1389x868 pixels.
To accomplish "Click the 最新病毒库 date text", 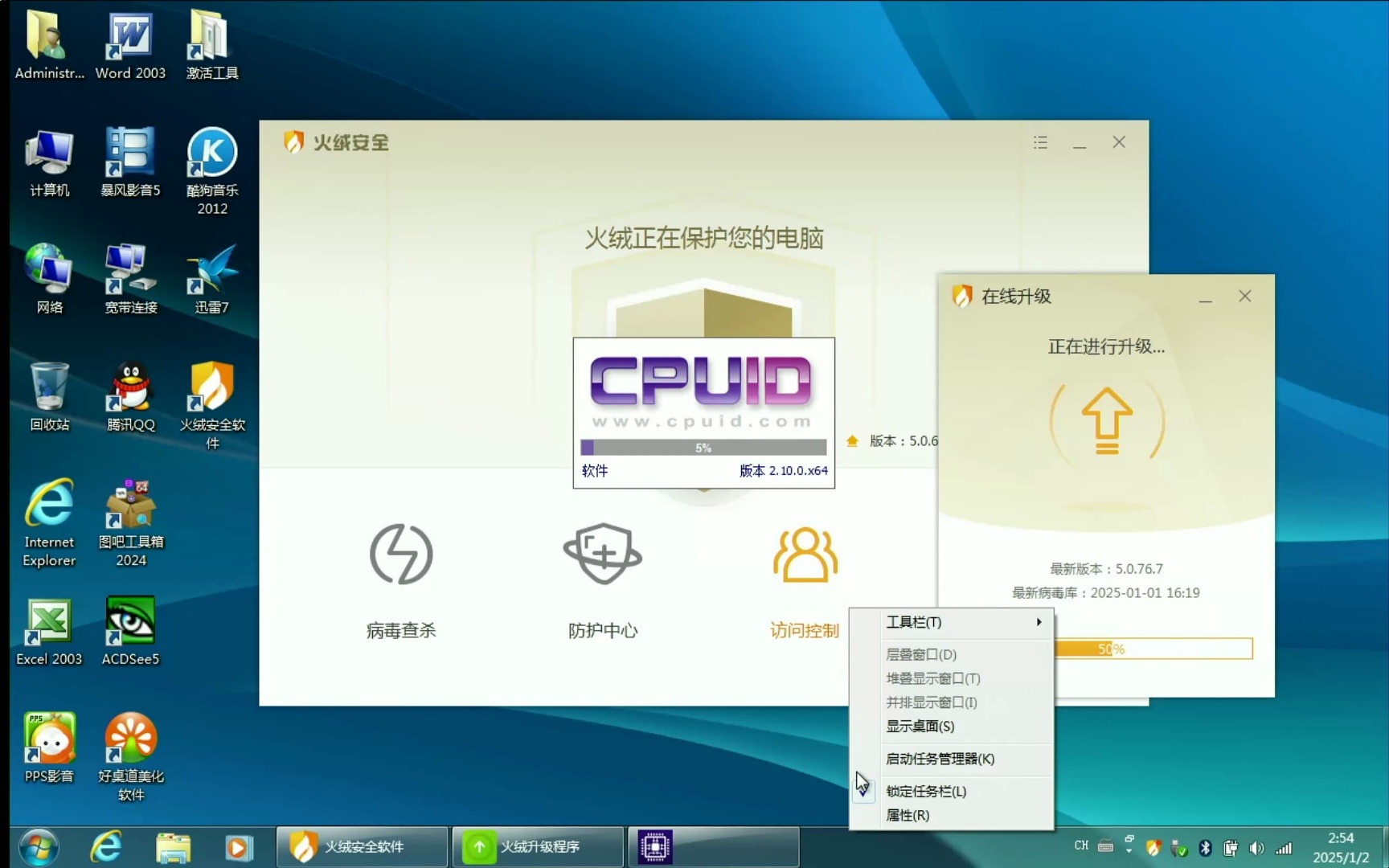I will (x=1106, y=593).
